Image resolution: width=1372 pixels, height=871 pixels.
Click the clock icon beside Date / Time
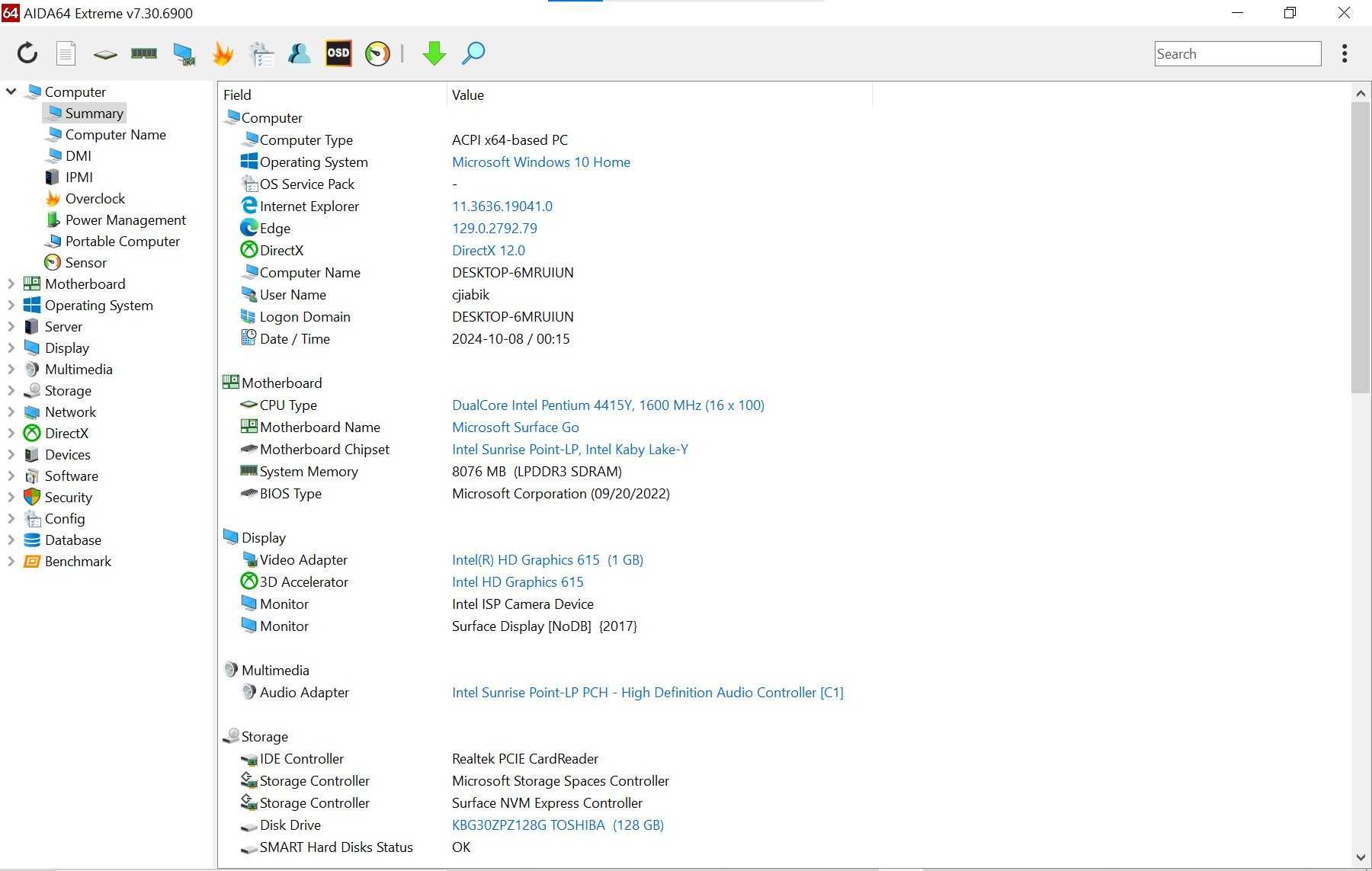(x=248, y=338)
